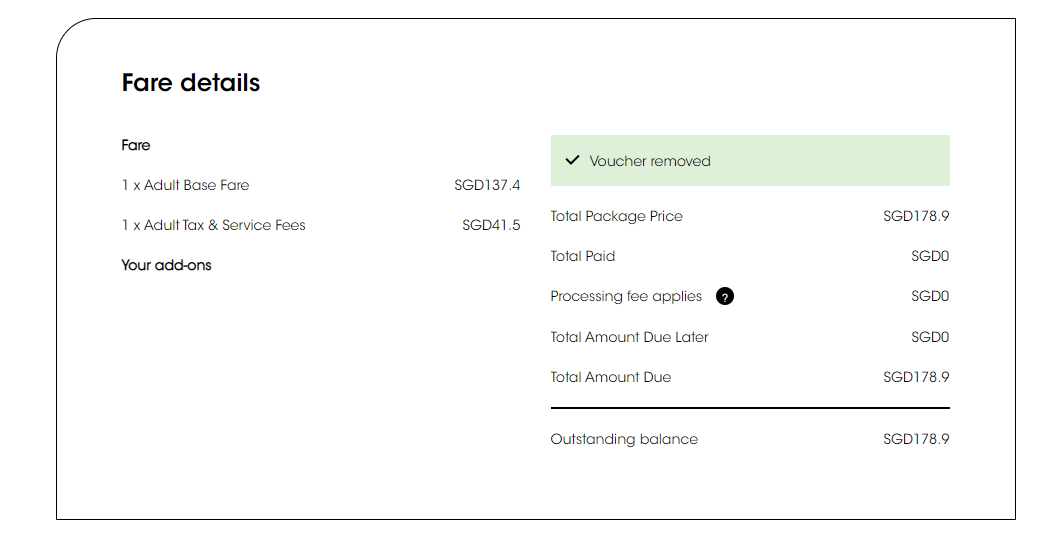
Task: Click the Your add-ons label
Action: (167, 265)
